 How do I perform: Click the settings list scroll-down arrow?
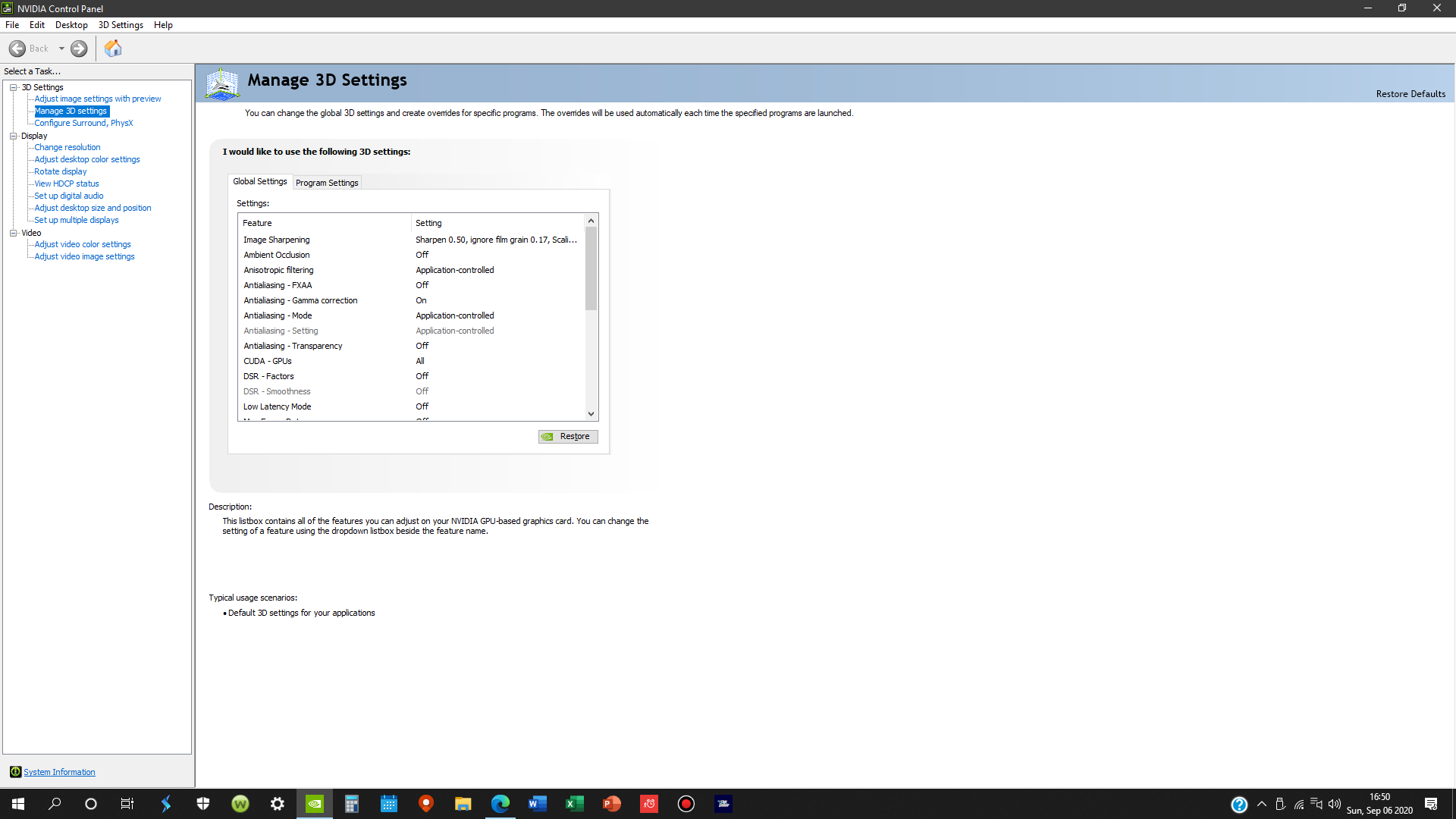(x=591, y=414)
